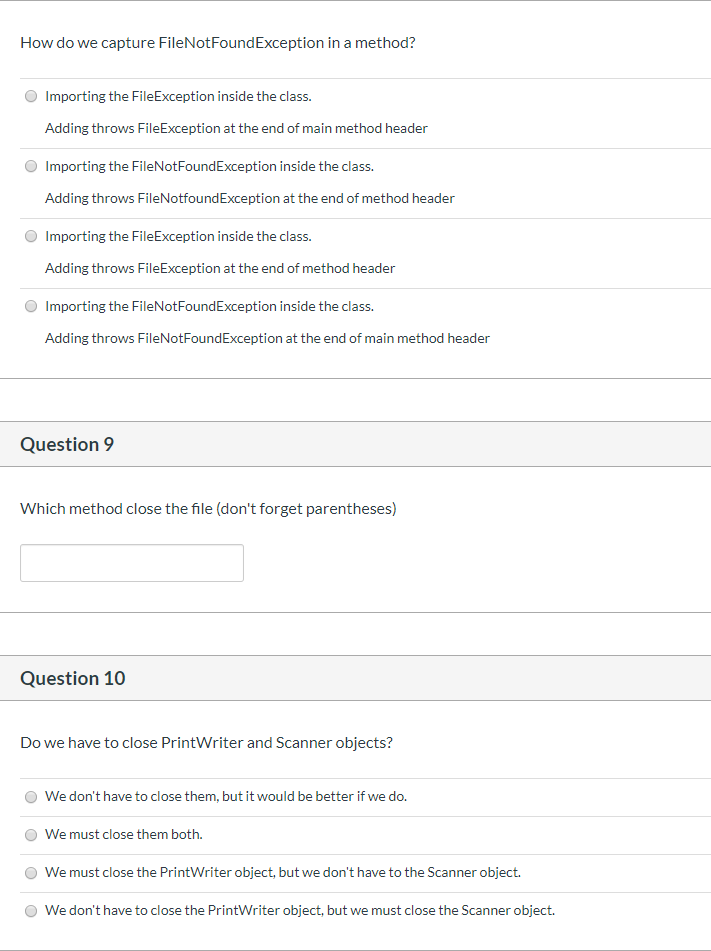Image resolution: width=711 pixels, height=951 pixels.
Task: Choose the radio button for the throws FileNotfoundException method header option
Action: point(31,166)
